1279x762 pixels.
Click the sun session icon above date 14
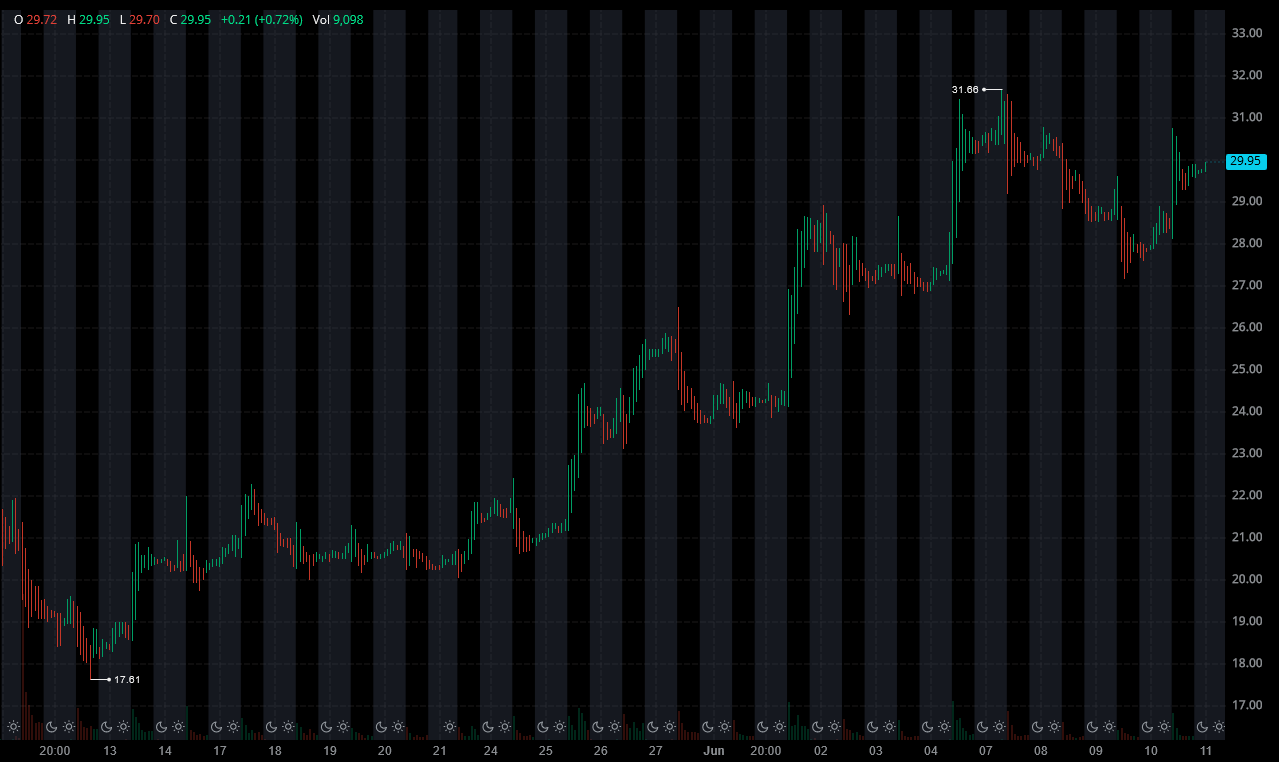(178, 726)
